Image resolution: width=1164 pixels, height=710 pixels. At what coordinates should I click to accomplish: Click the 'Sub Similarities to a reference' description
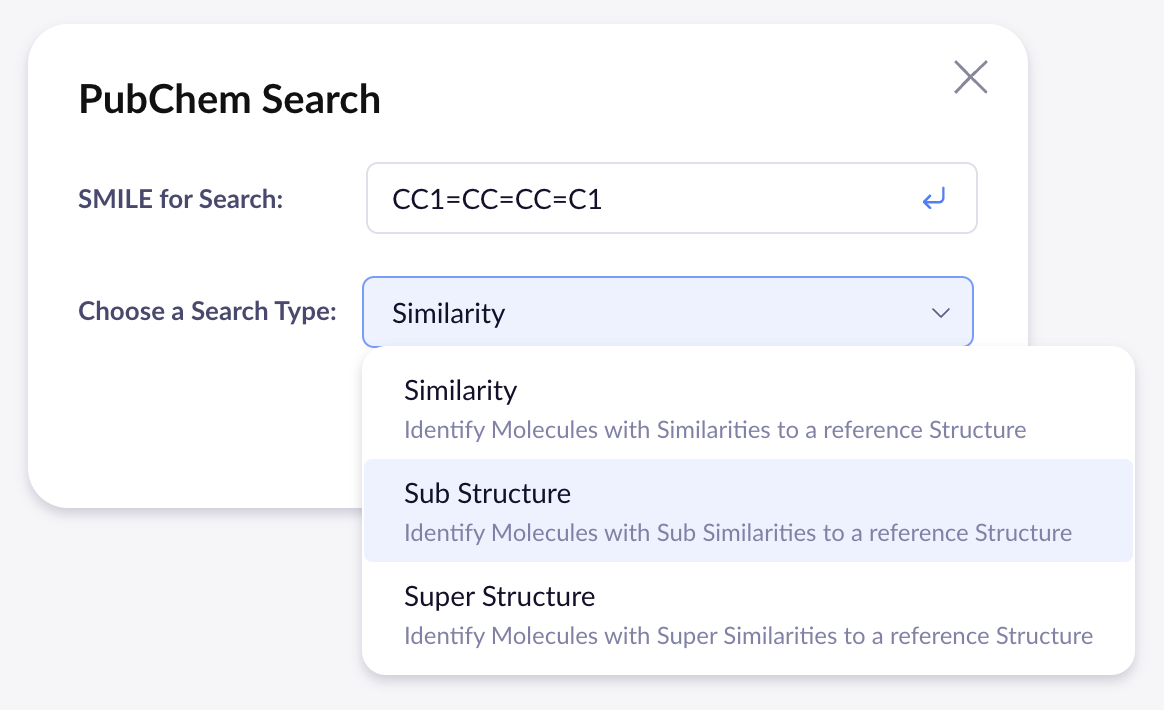point(737,533)
